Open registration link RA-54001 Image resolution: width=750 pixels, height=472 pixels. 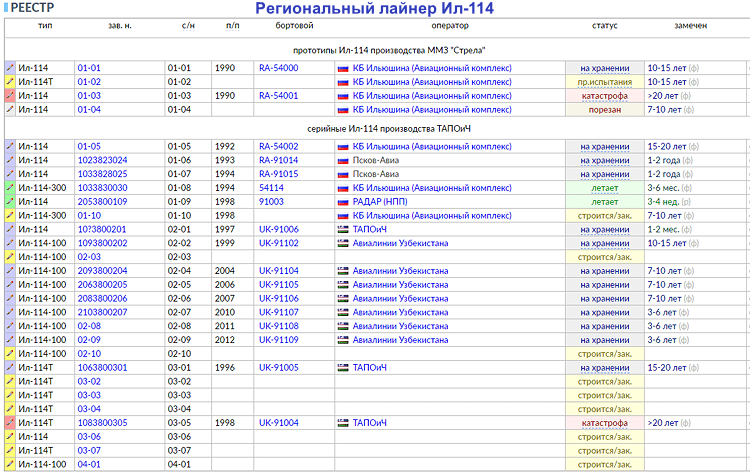click(x=278, y=96)
